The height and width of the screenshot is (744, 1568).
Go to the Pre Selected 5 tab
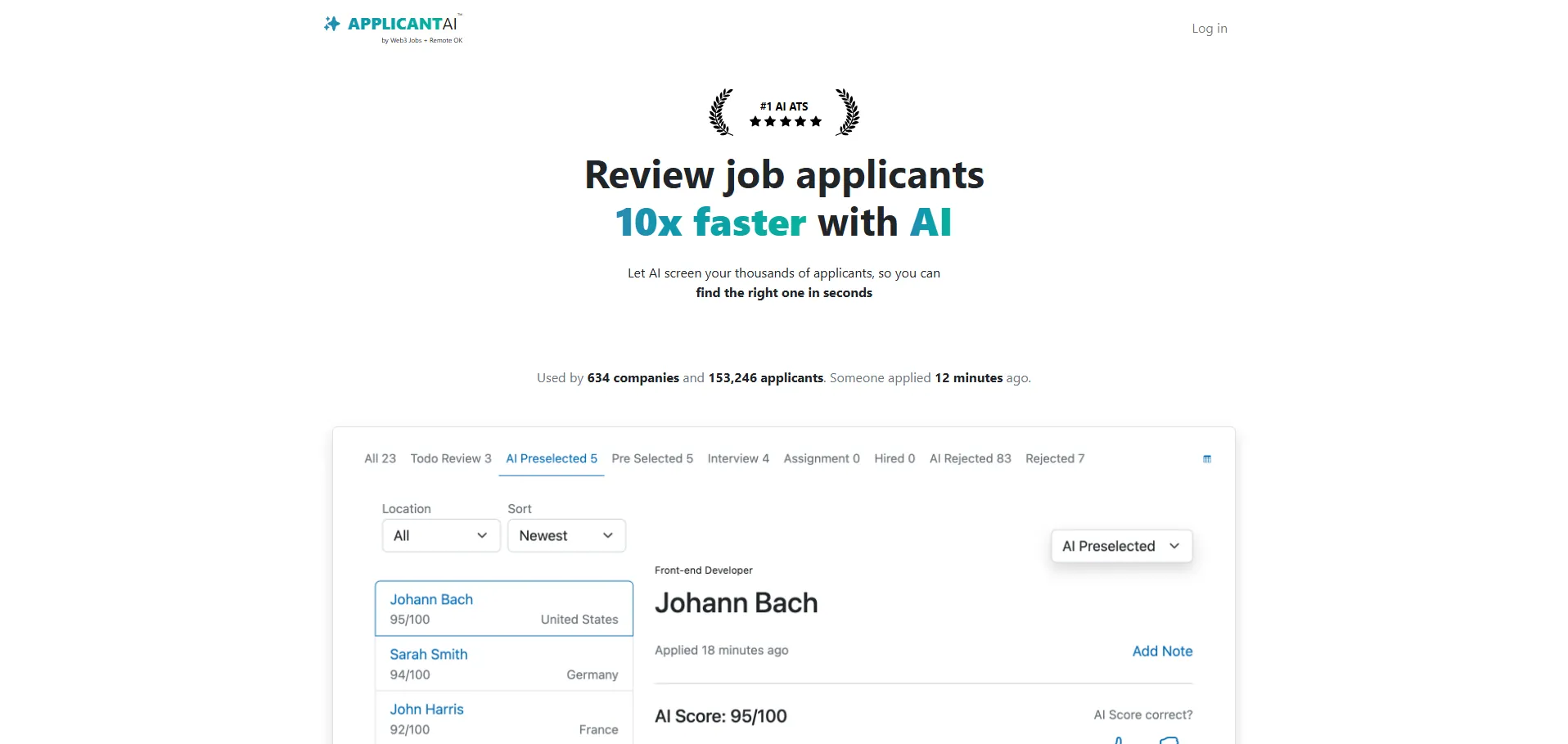click(652, 458)
